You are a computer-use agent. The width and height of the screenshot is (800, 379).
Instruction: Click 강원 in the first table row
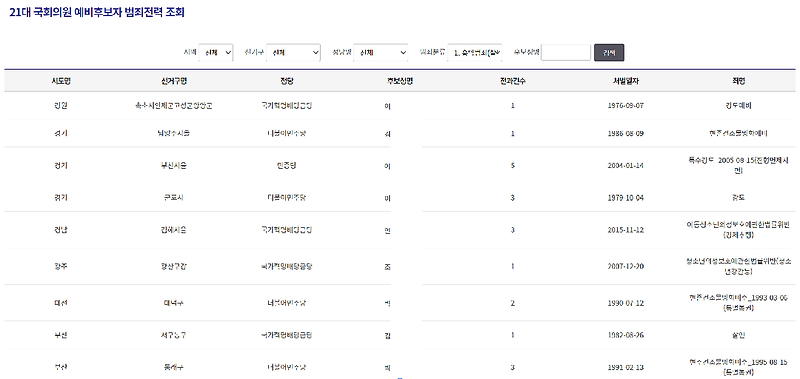click(x=60, y=106)
